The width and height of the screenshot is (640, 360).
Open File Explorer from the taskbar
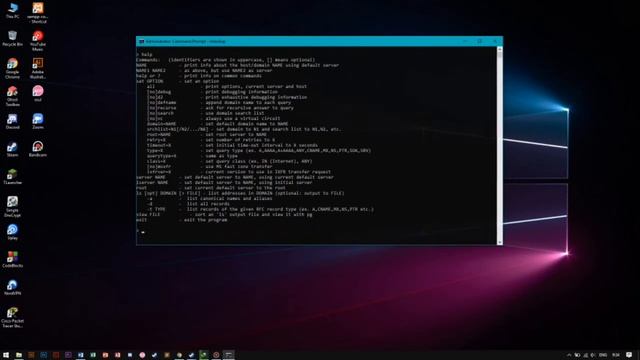tap(19, 355)
